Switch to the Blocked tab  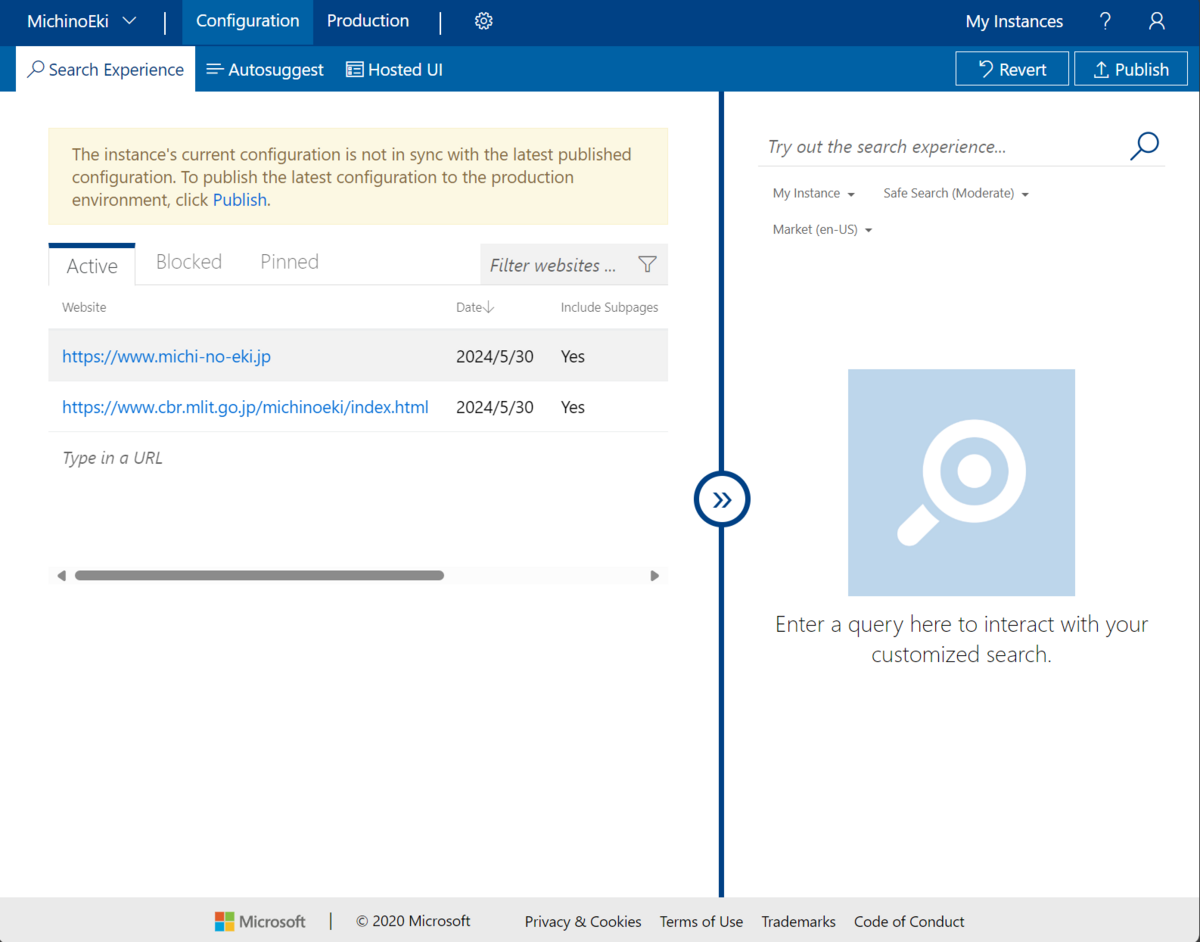(189, 262)
